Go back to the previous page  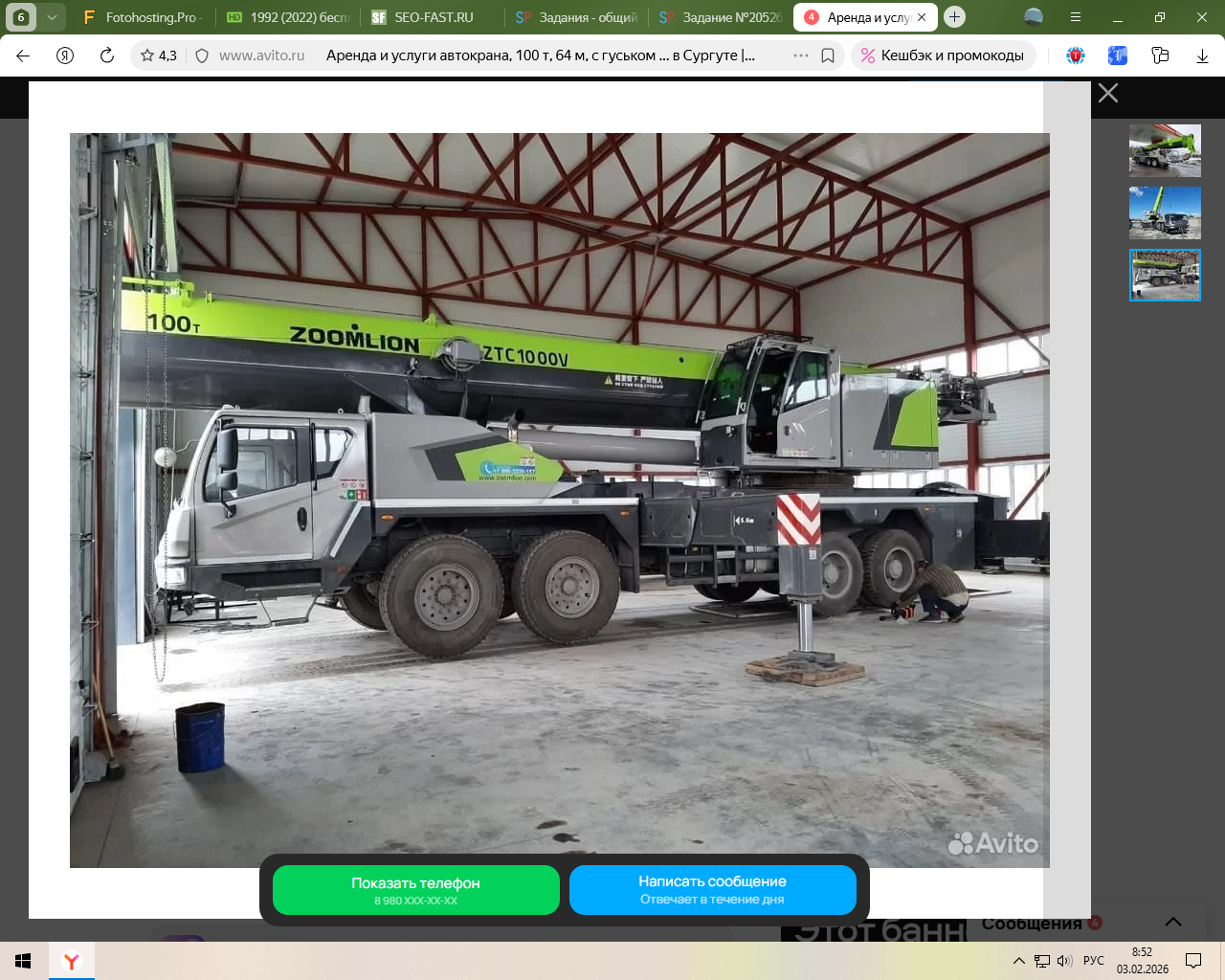pyautogui.click(x=23, y=56)
